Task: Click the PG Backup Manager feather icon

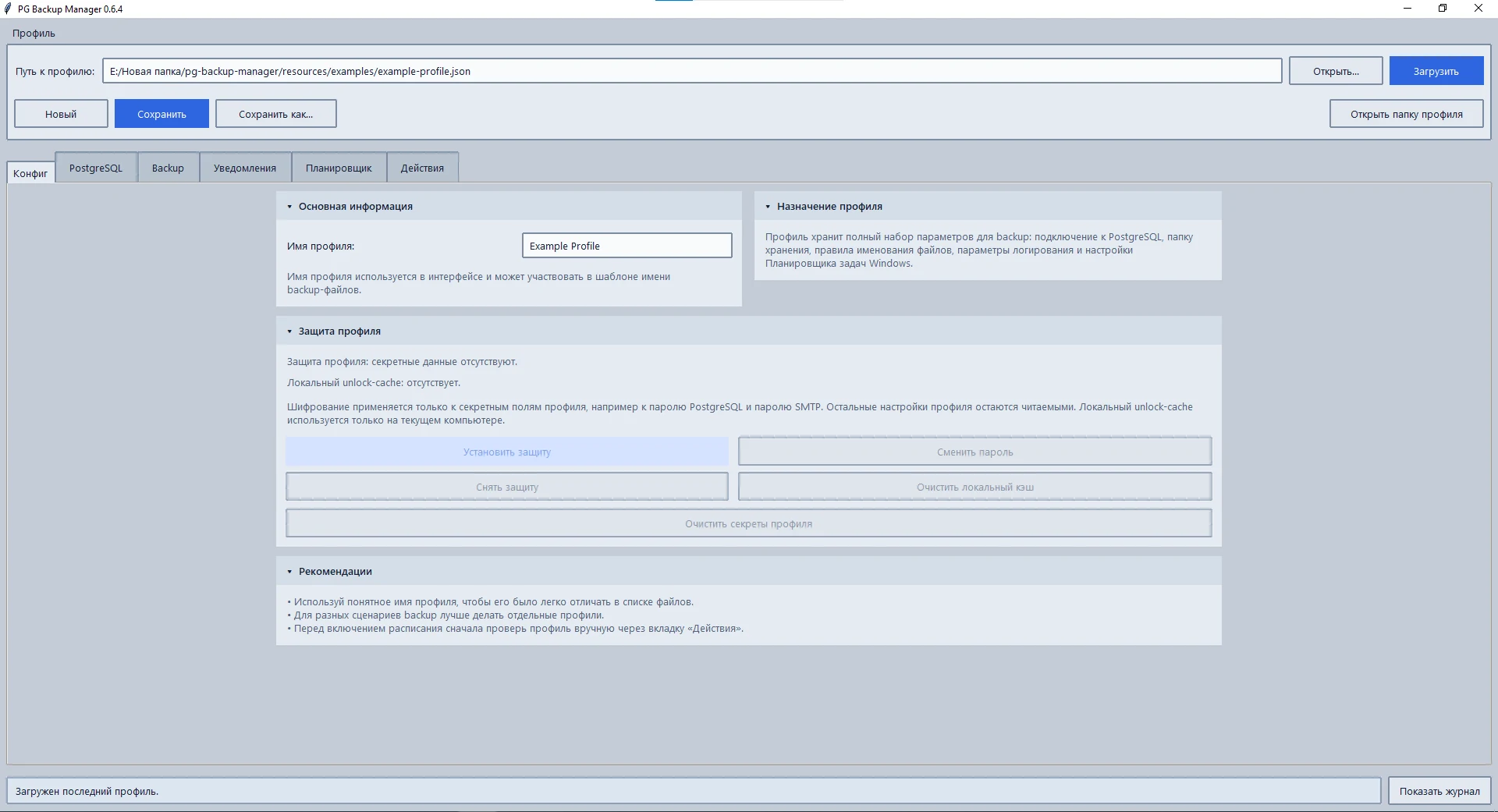Action: [x=8, y=9]
